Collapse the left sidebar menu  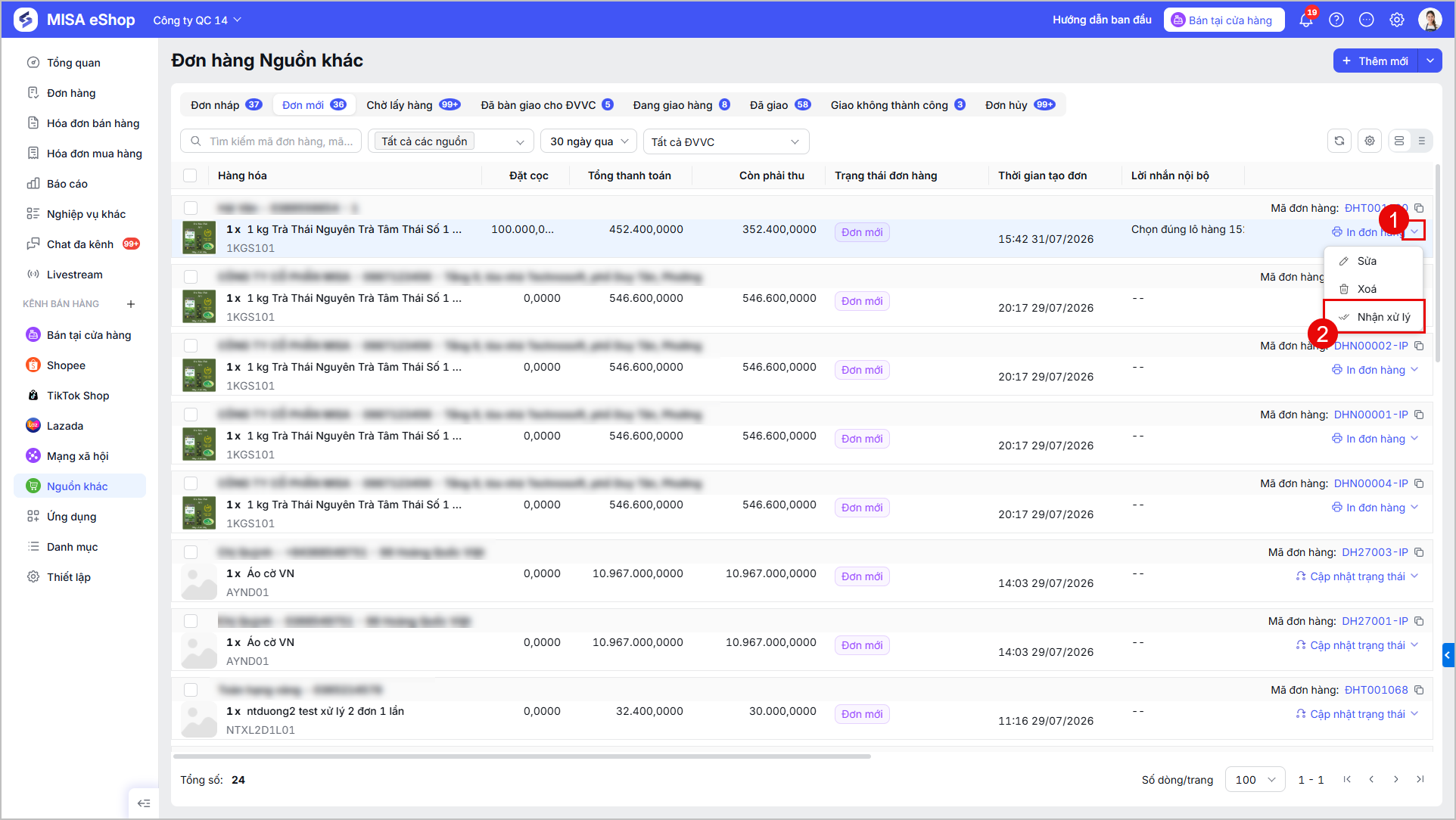coord(144,803)
